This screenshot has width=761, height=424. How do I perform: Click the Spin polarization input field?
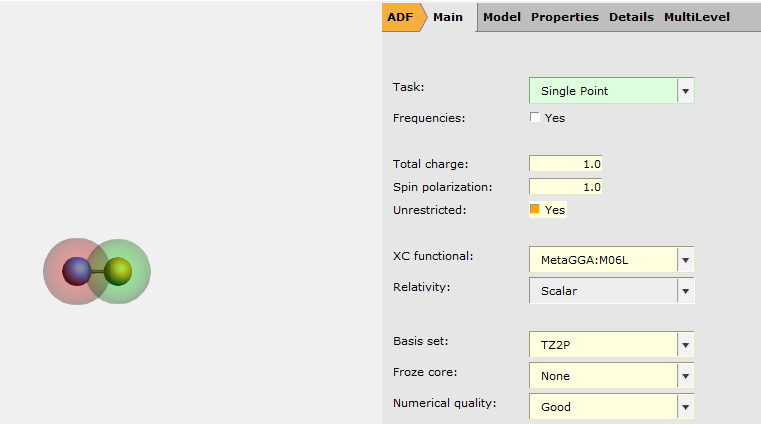[x=565, y=186]
